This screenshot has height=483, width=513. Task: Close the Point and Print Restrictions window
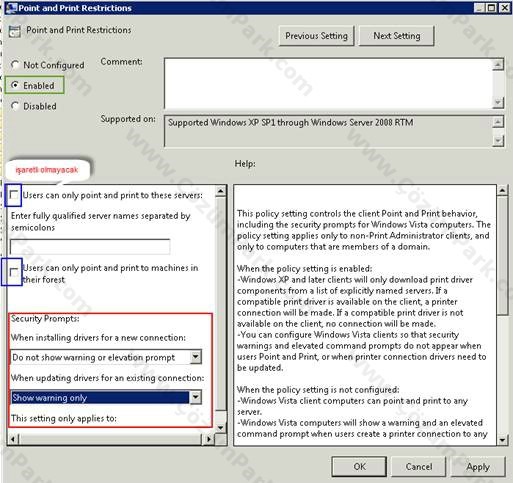click(505, 8)
